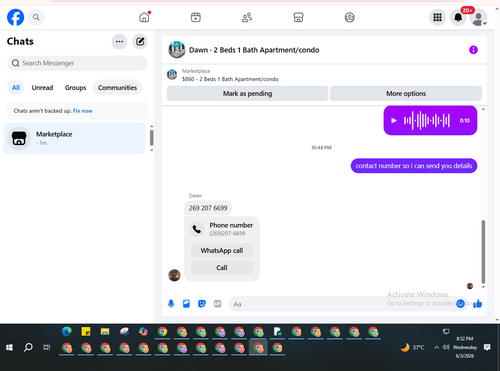Choose a GIF with the GIF icon

pos(217,304)
